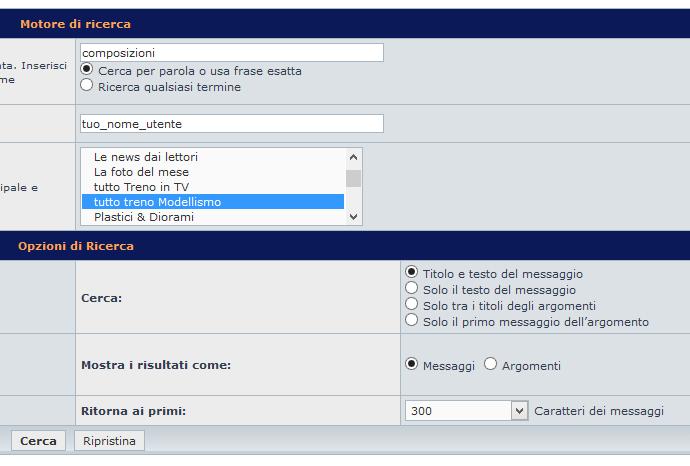690x466 pixels.
Task: Focus the 'tuo_nome_utente' author field
Action: [231, 123]
